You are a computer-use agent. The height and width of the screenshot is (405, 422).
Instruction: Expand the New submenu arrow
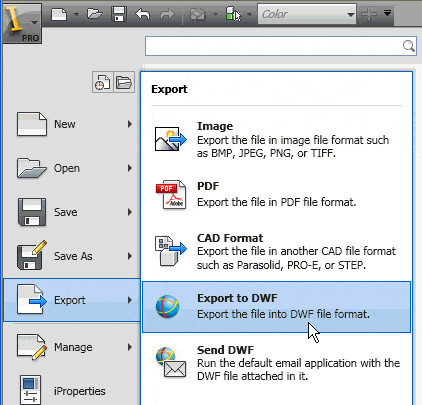pyautogui.click(x=130, y=124)
